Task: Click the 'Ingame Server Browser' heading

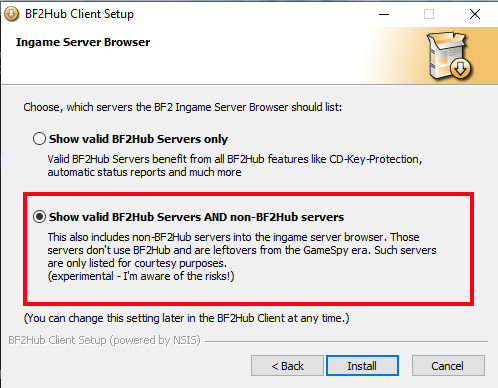Action: coord(83,42)
